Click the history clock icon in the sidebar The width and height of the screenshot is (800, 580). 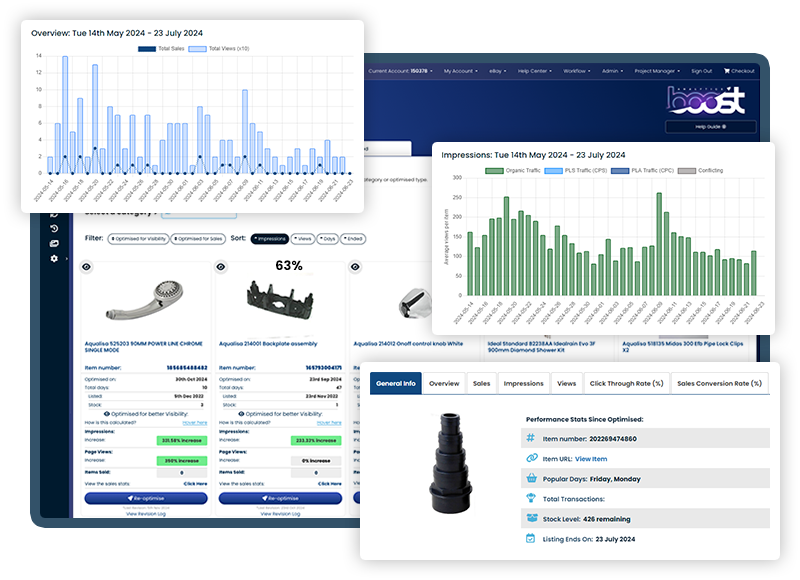click(x=55, y=228)
